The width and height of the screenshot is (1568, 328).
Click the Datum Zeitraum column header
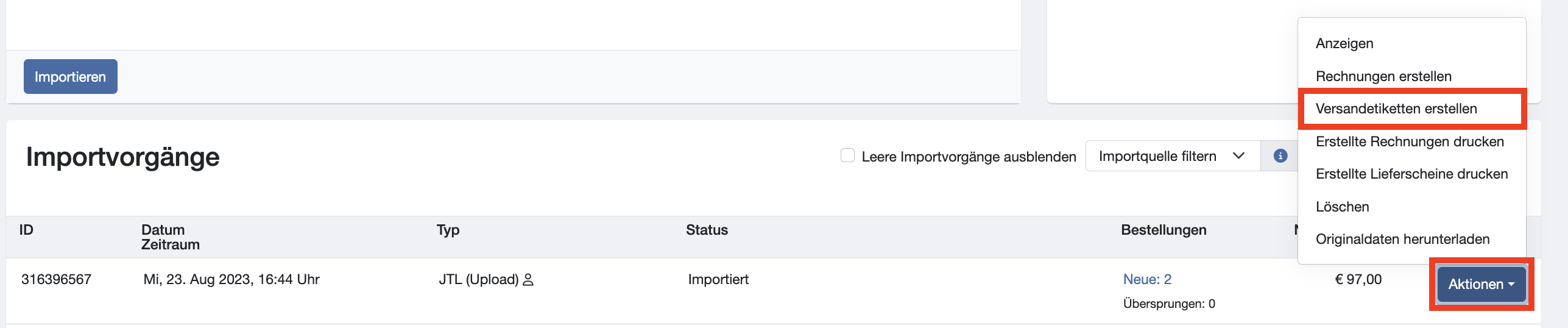171,237
